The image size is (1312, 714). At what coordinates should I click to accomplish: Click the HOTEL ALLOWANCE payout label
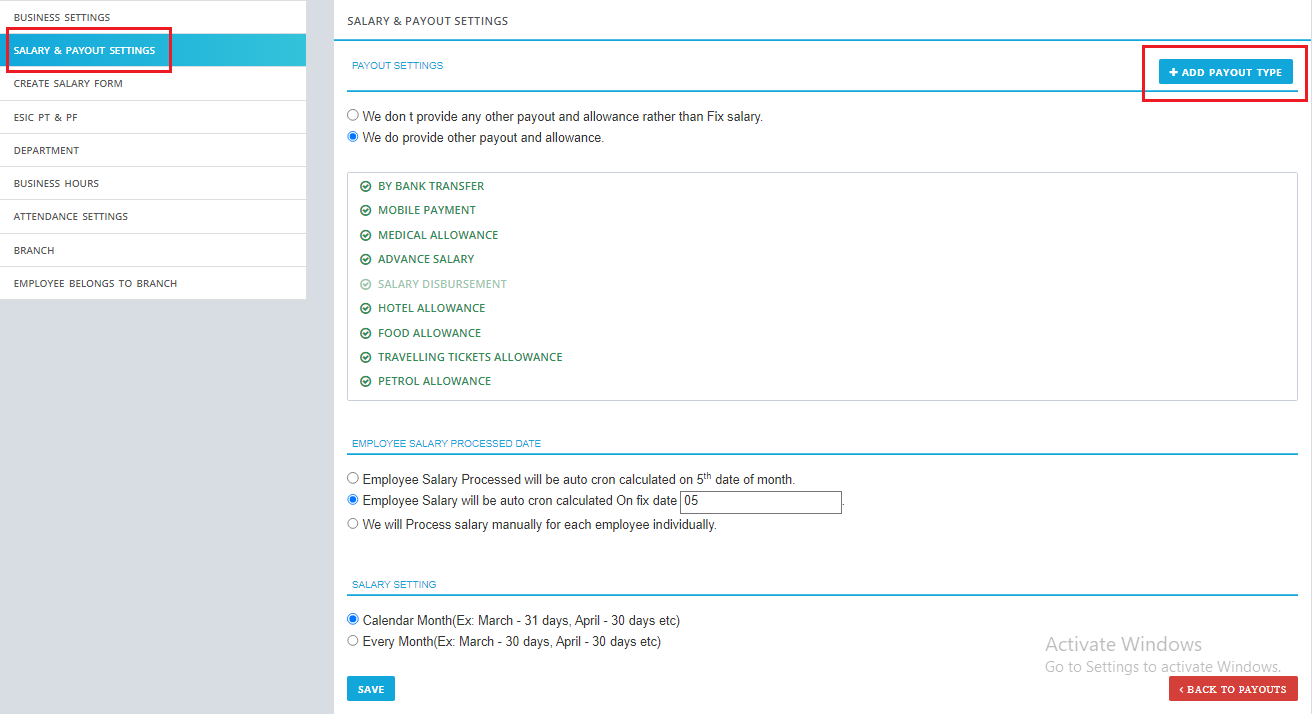(x=432, y=309)
